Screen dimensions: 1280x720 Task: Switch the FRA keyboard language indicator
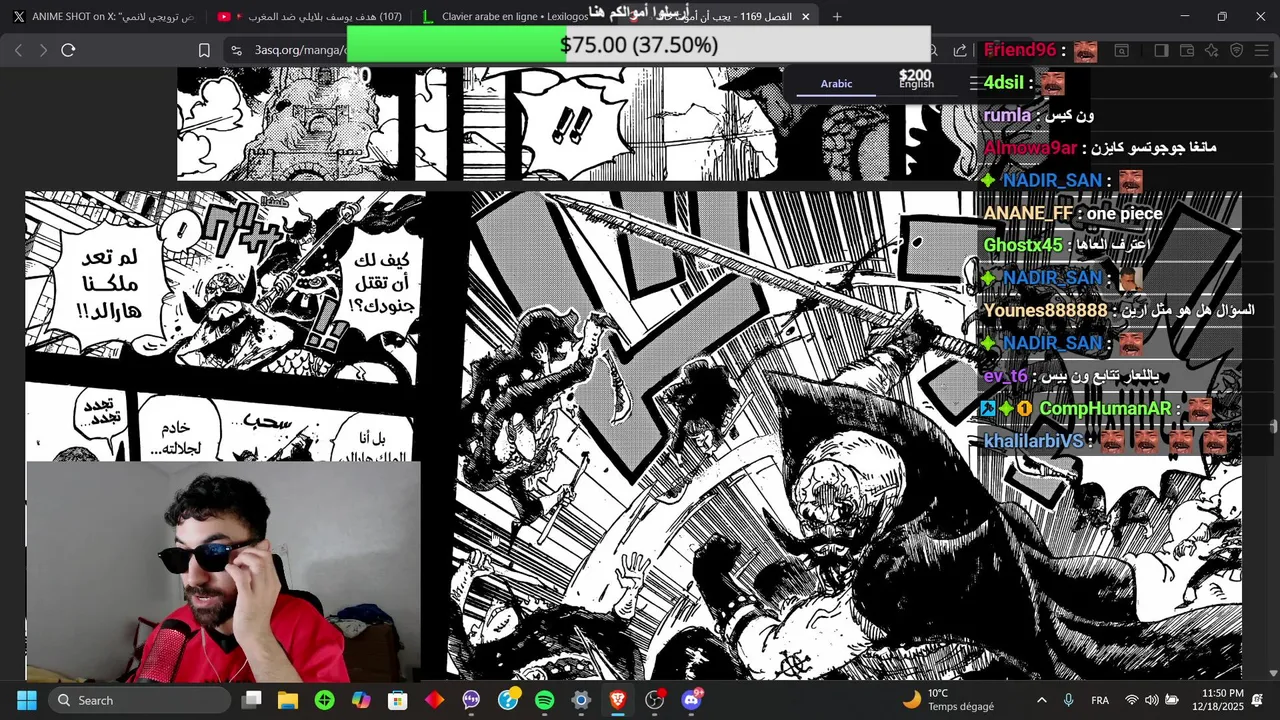pos(1100,700)
